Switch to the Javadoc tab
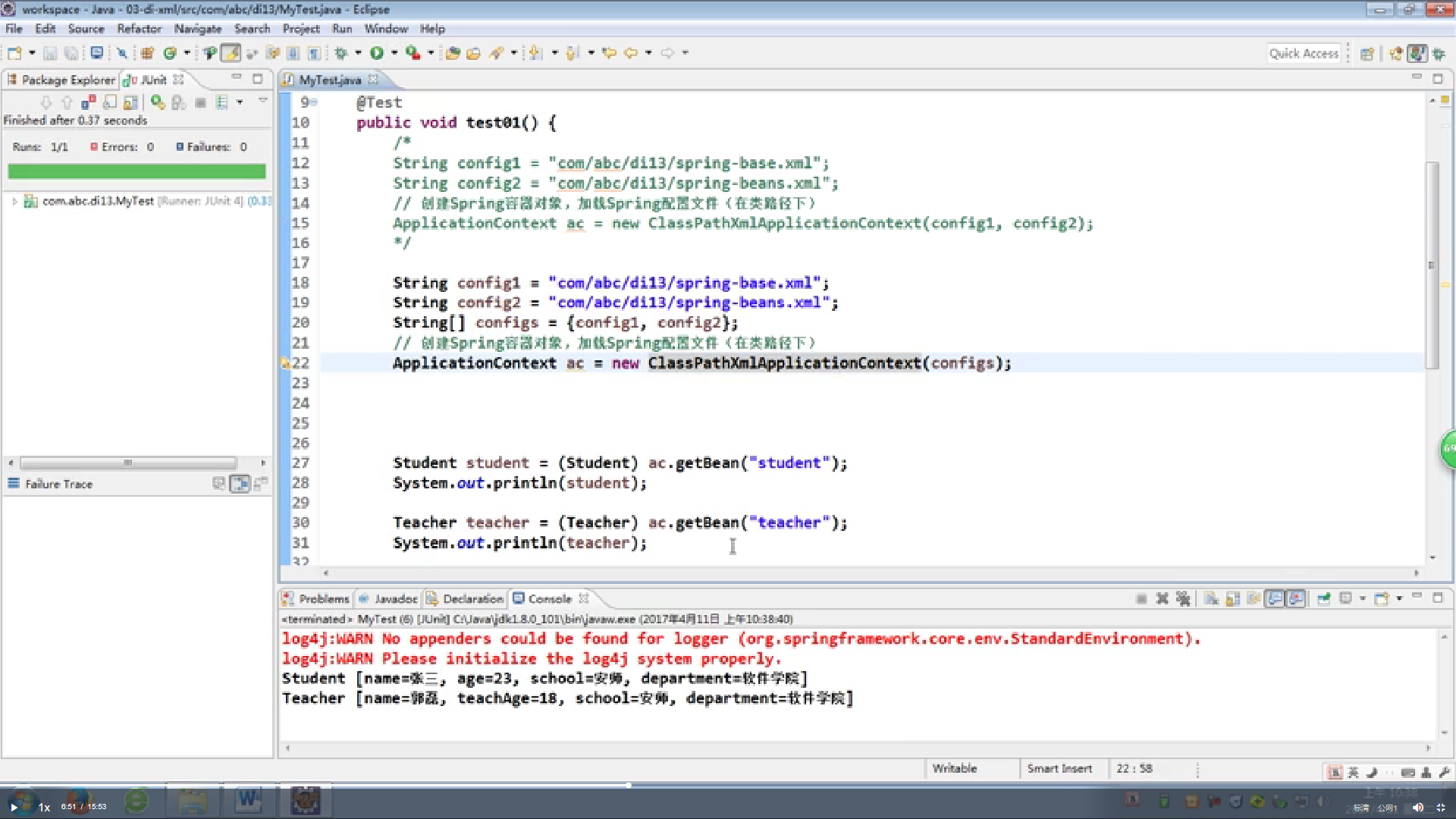 (x=388, y=599)
